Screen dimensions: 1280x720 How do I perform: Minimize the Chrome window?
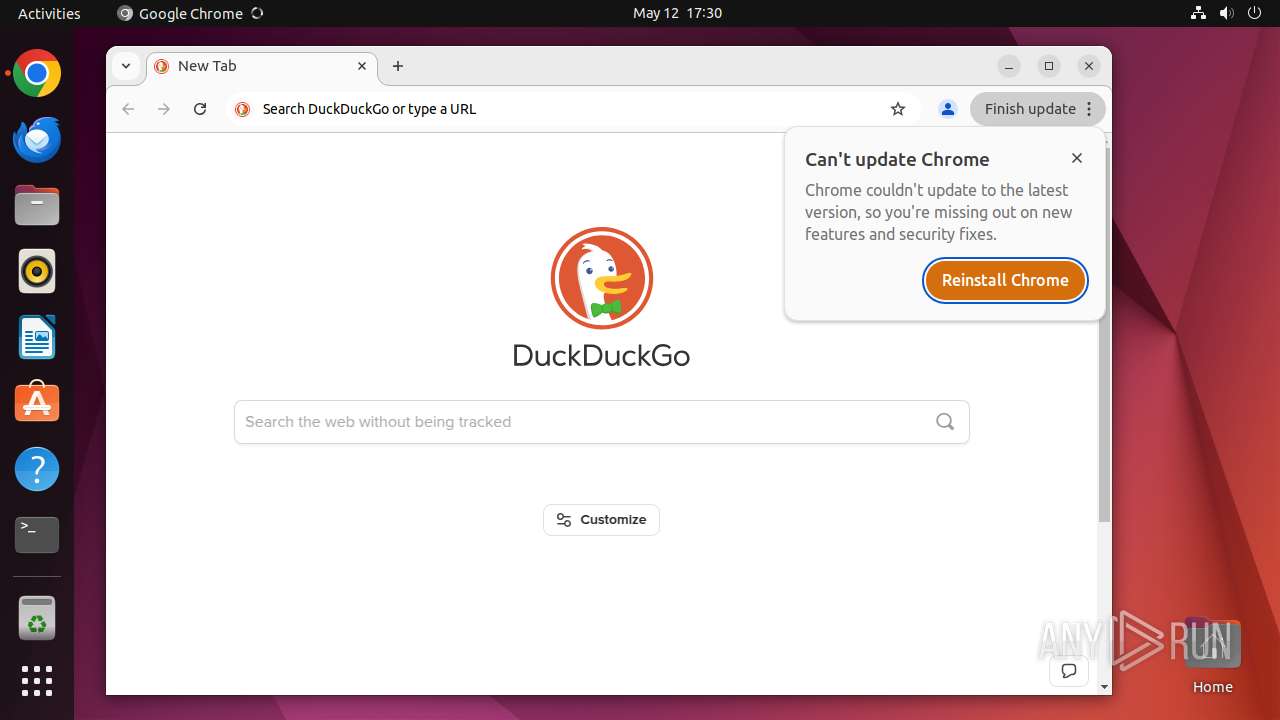click(x=1009, y=66)
